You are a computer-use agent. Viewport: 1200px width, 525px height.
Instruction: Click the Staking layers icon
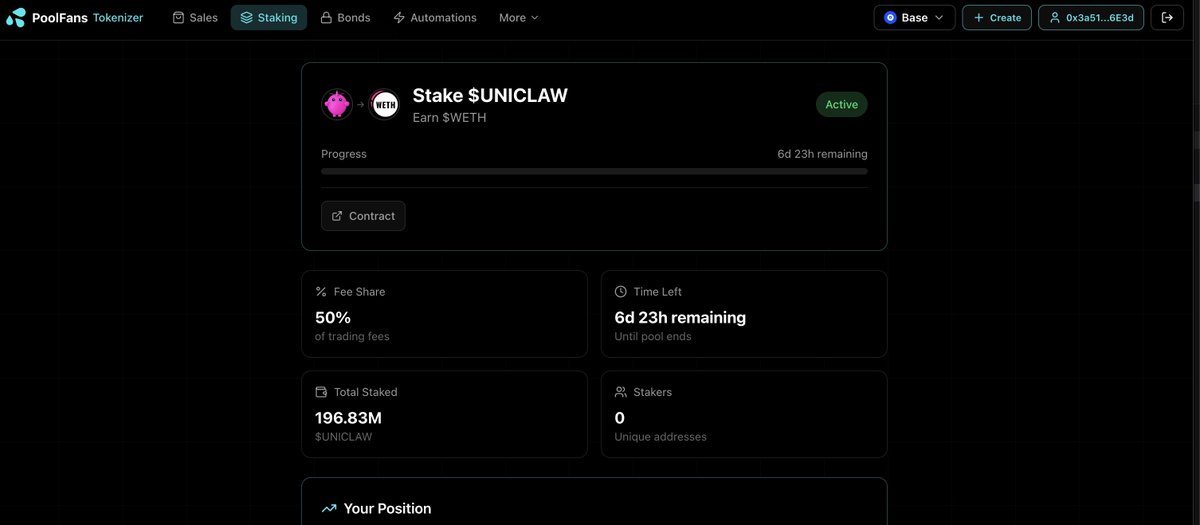[247, 17]
